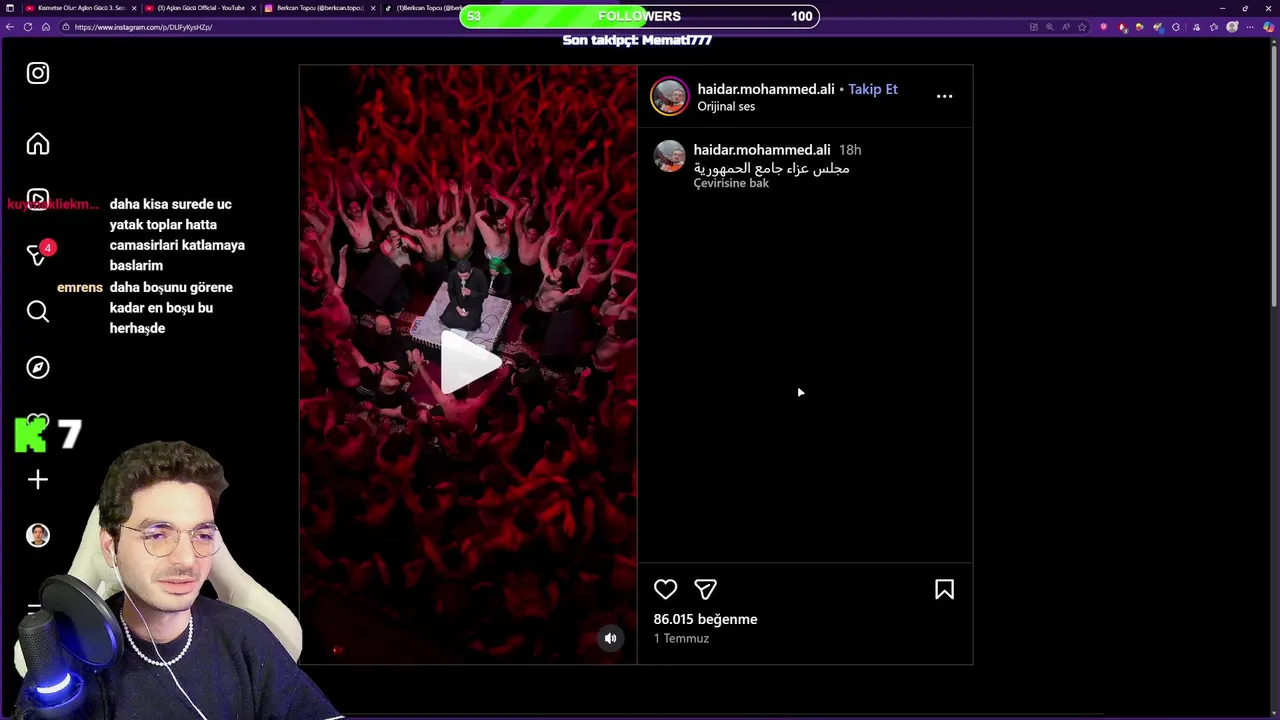
Task: Share the post via paper plane icon
Action: tap(705, 589)
